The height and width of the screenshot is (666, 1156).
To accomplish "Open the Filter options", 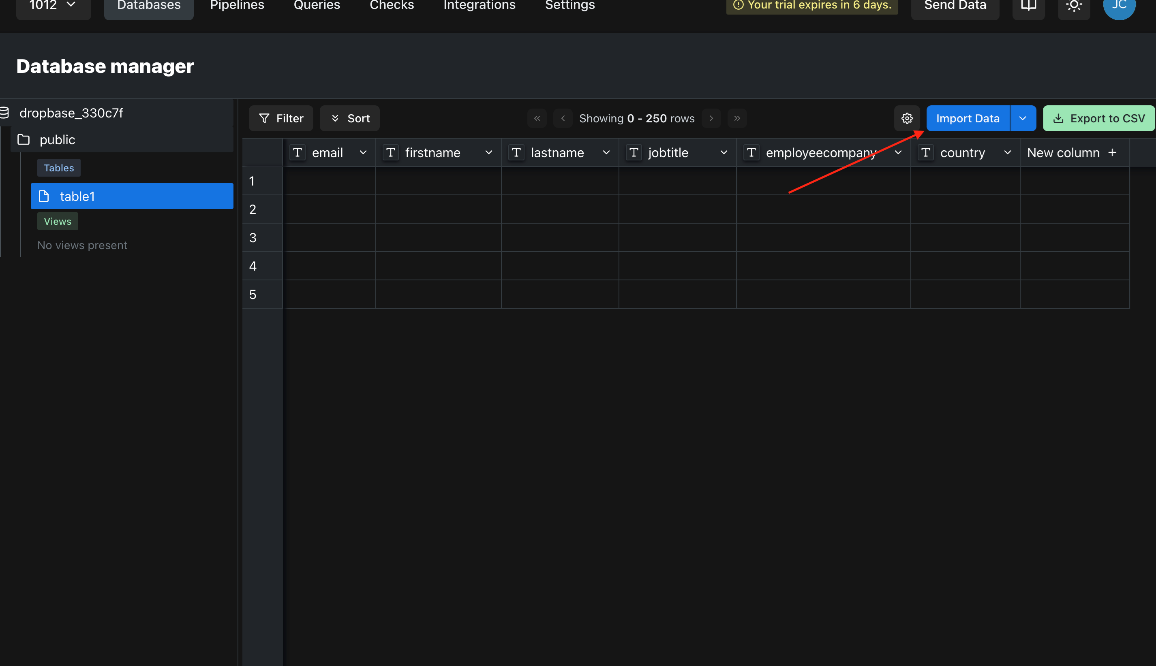I will (x=281, y=118).
